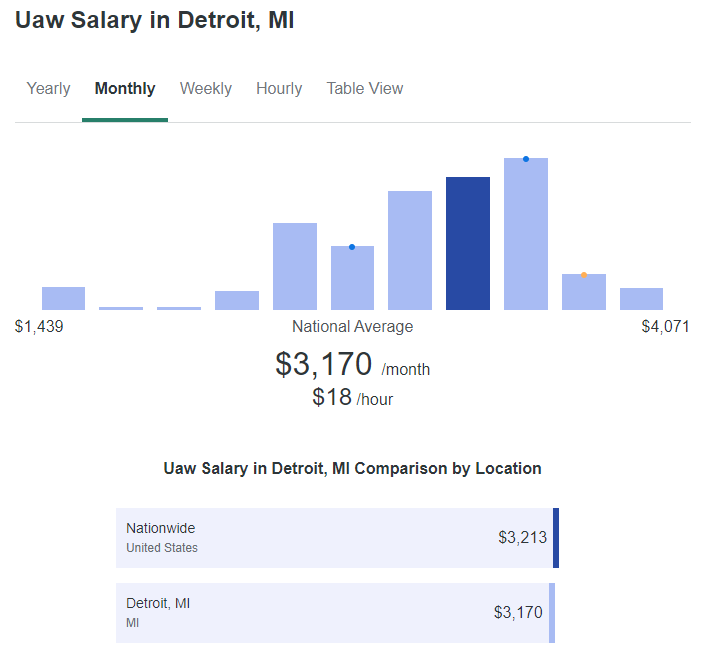Image resolution: width=701 pixels, height=656 pixels.
Task: Click the $3,170 Detroit value in comparison
Action: pos(518,613)
